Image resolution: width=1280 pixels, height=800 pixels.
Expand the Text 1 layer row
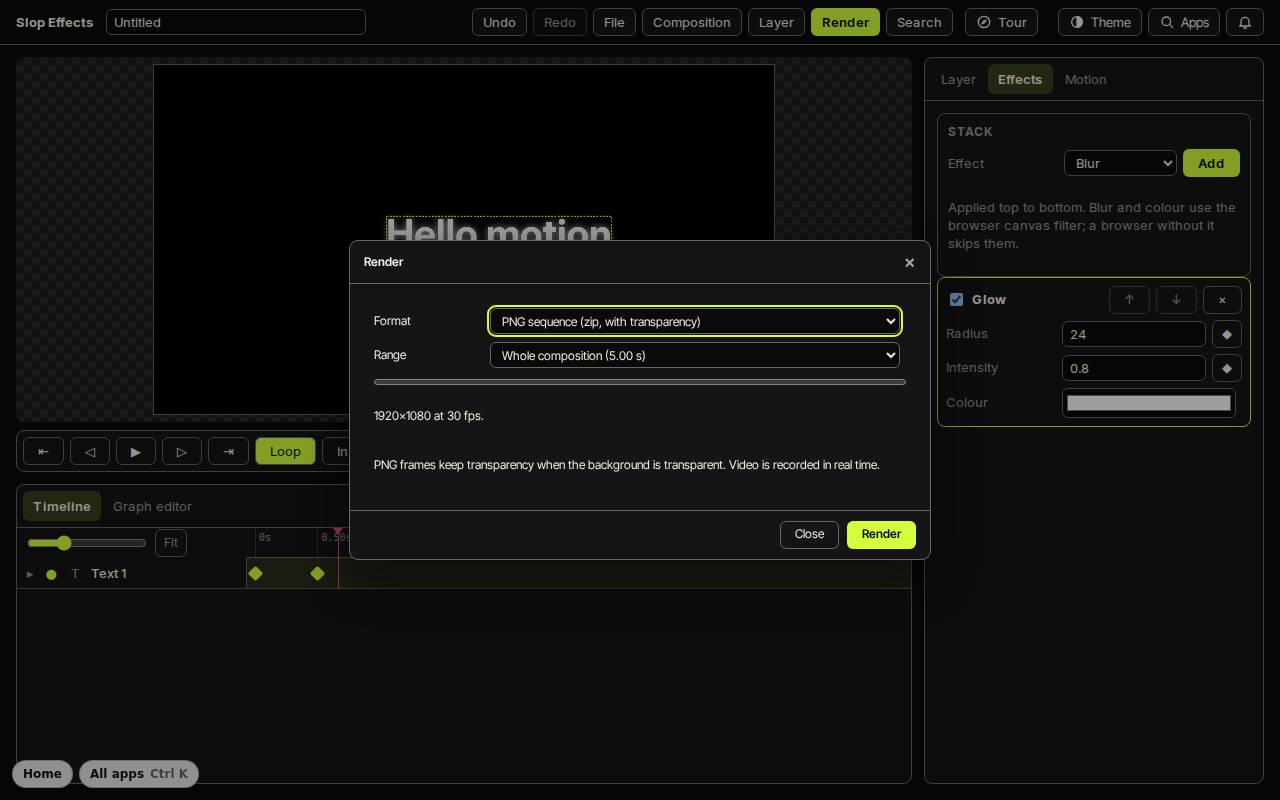click(x=30, y=574)
